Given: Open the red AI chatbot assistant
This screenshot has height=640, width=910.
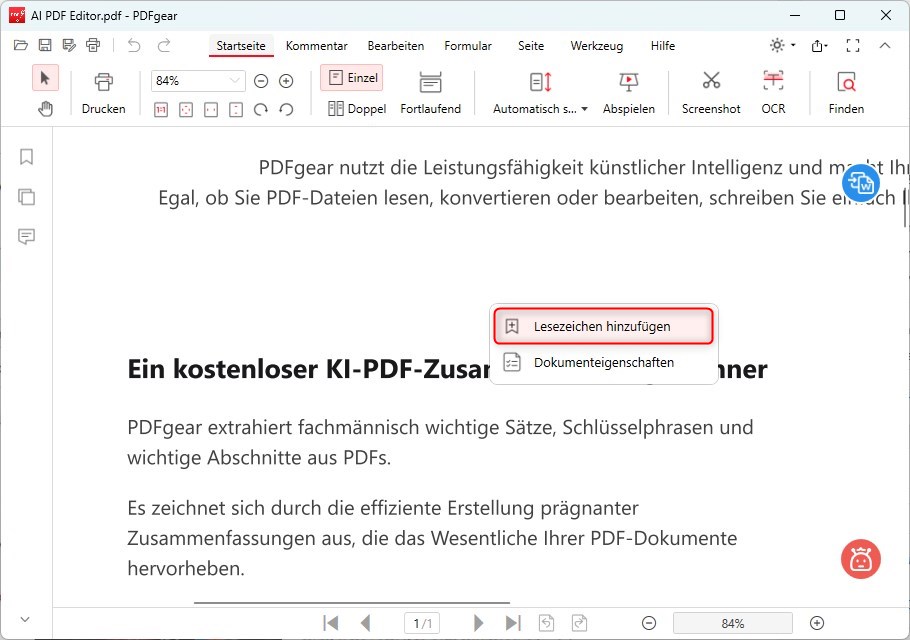Looking at the screenshot, I should pos(861,559).
